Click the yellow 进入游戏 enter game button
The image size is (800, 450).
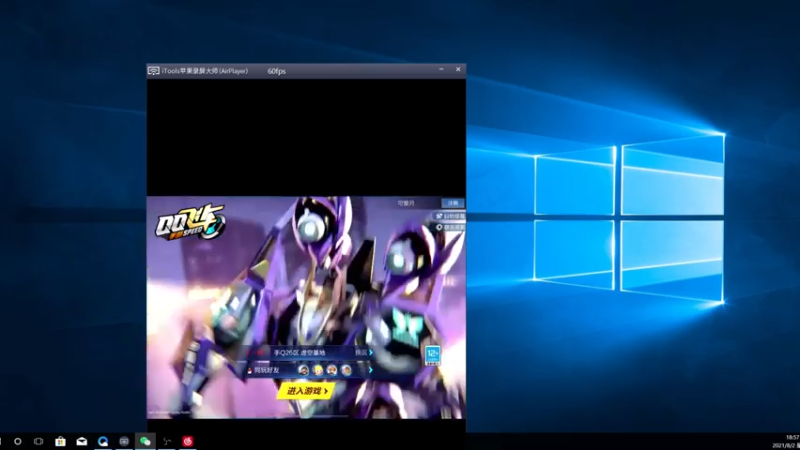click(x=307, y=391)
